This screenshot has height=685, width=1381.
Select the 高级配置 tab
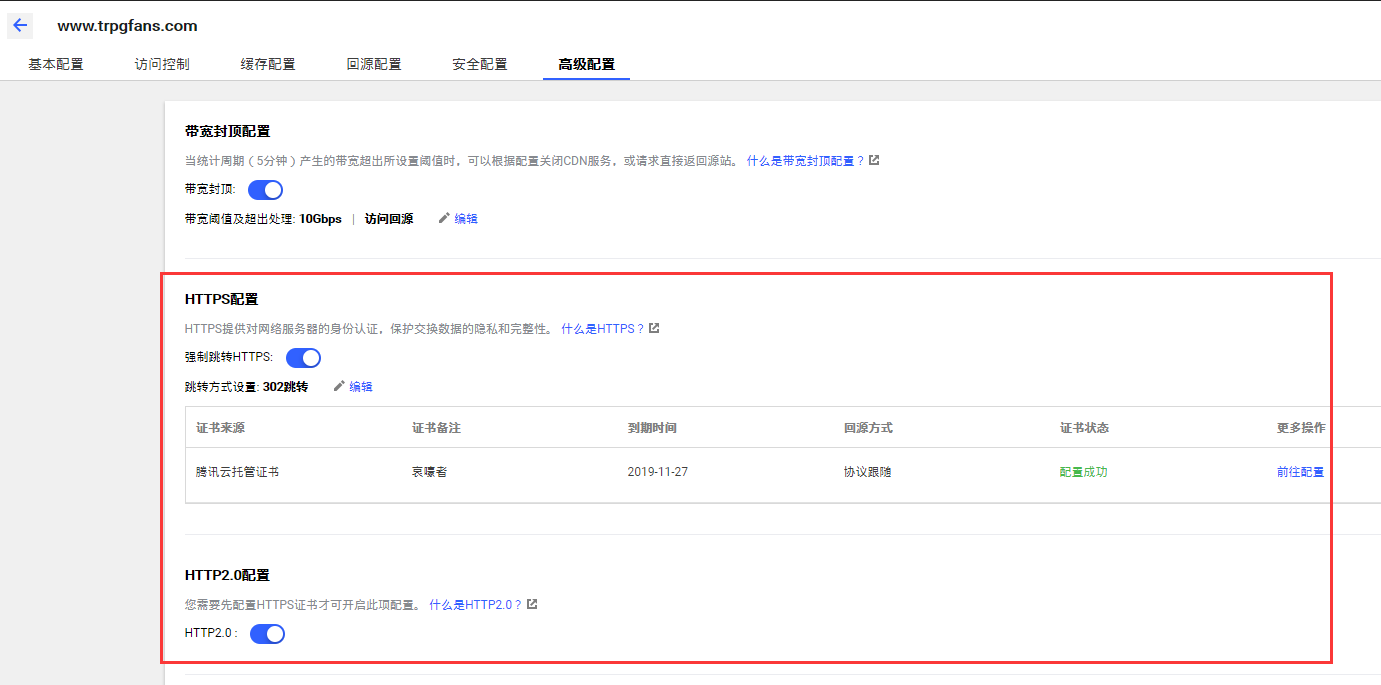click(x=586, y=64)
